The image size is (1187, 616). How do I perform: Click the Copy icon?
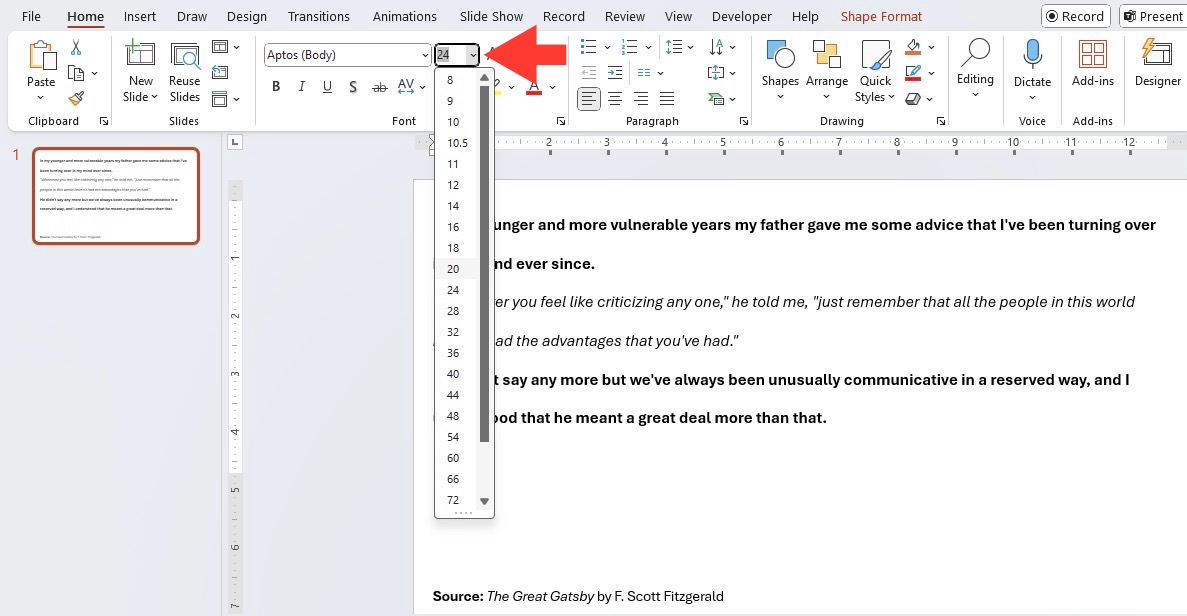point(76,73)
